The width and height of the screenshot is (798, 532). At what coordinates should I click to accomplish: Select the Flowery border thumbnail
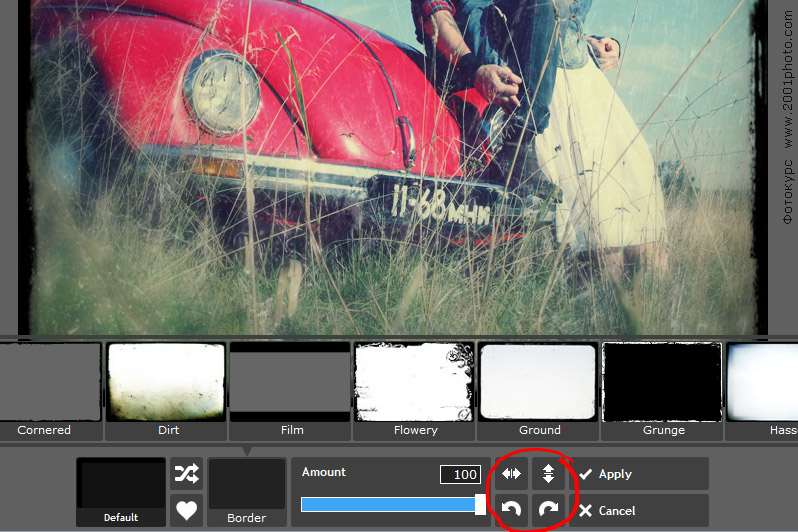[414, 390]
